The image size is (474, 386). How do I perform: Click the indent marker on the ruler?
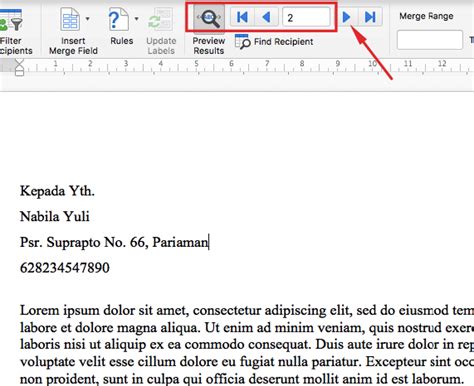click(x=19, y=67)
